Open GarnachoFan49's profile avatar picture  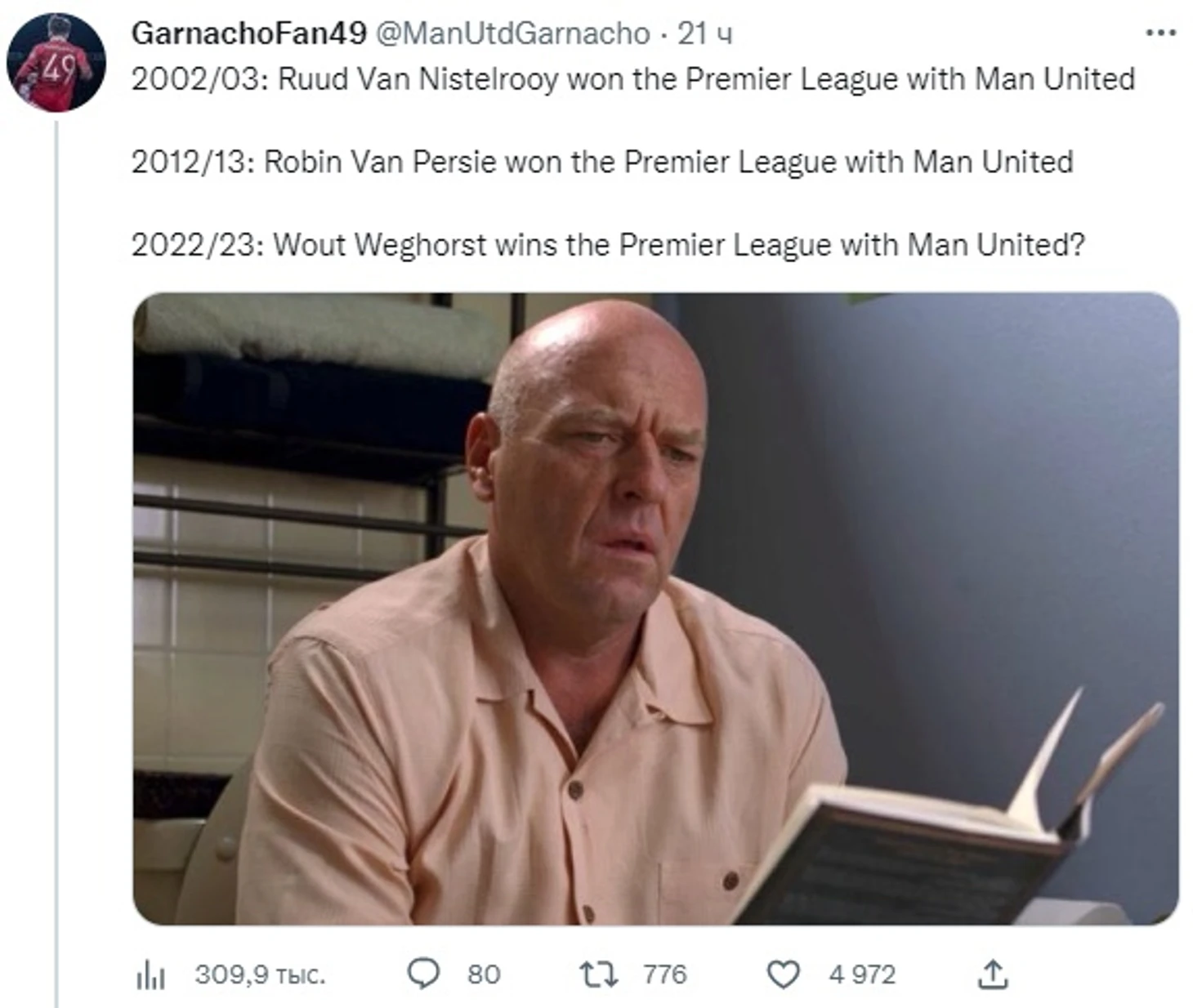(x=56, y=62)
